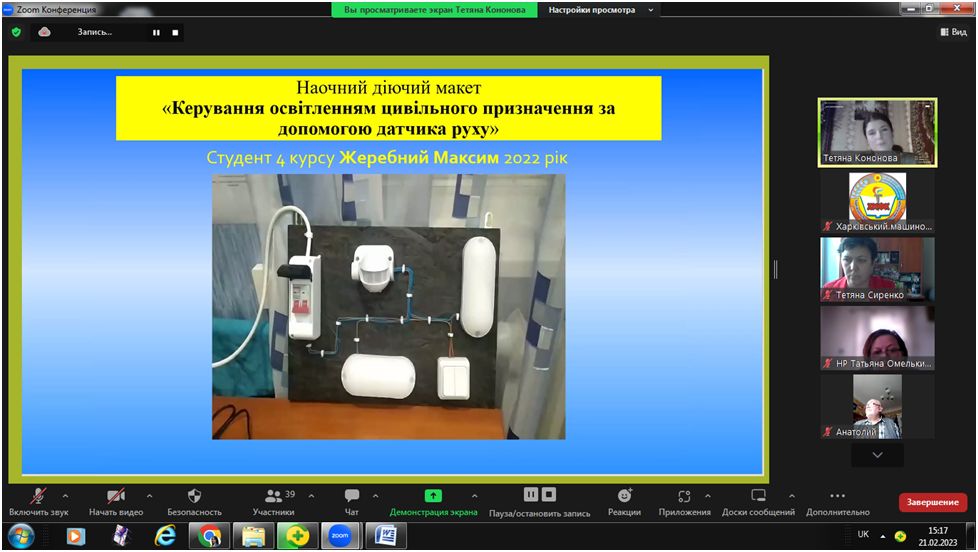
Task: Open share options arrow beside Демонстрация экрана
Action: [x=475, y=496]
